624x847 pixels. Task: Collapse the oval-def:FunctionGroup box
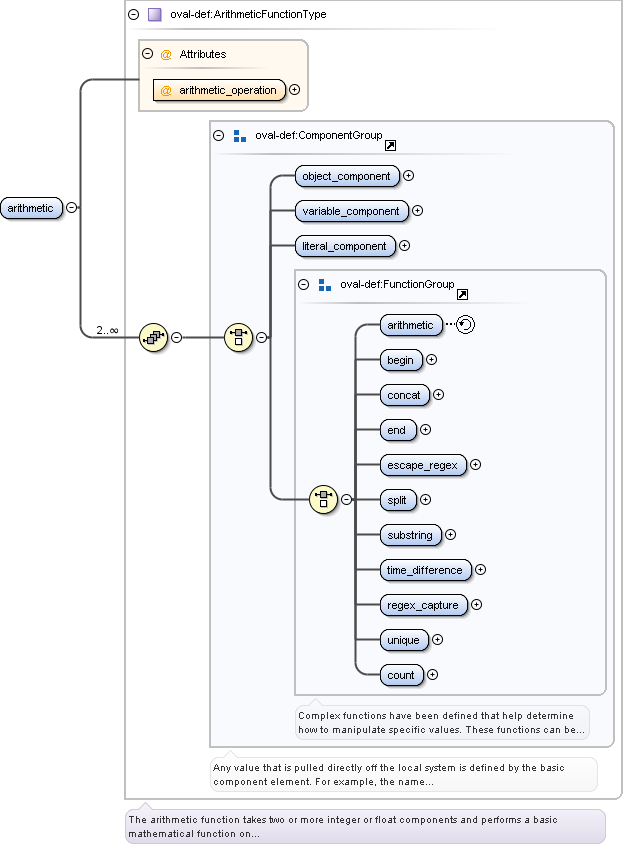coord(303,284)
